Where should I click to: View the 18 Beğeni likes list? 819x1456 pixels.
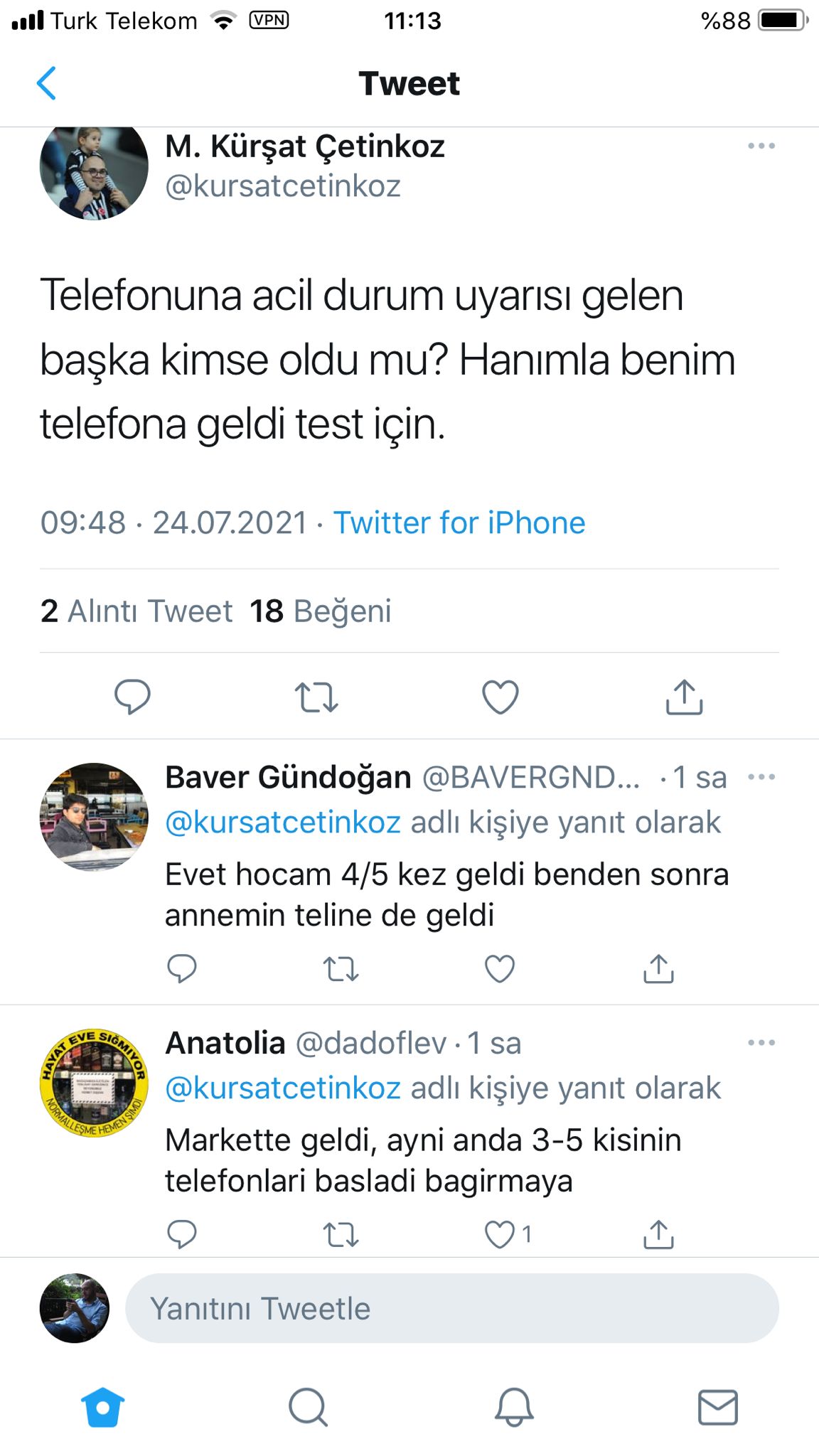coord(321,611)
